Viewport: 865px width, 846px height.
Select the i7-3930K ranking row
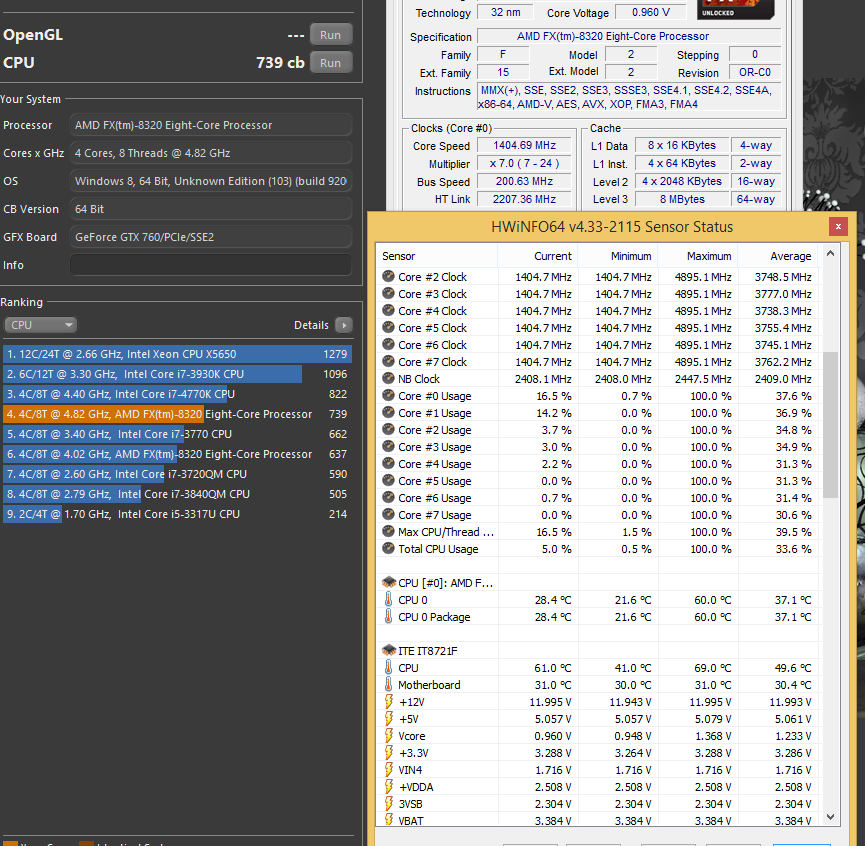177,374
